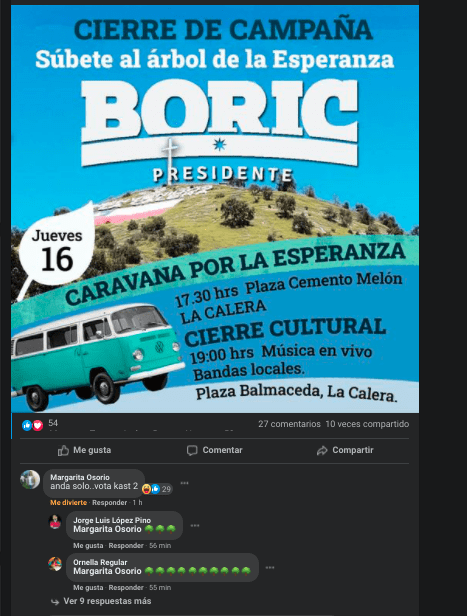This screenshot has height=616, width=467.
Task: Click the Me gusta thumbs-up icon
Action: (x=63, y=450)
